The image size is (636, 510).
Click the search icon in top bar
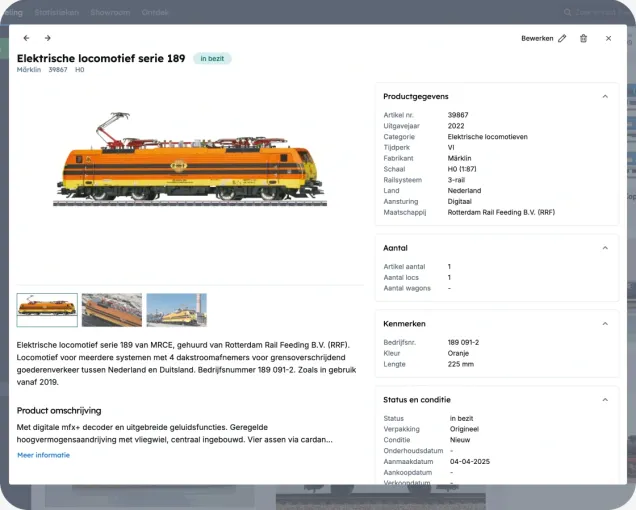[x=567, y=13]
